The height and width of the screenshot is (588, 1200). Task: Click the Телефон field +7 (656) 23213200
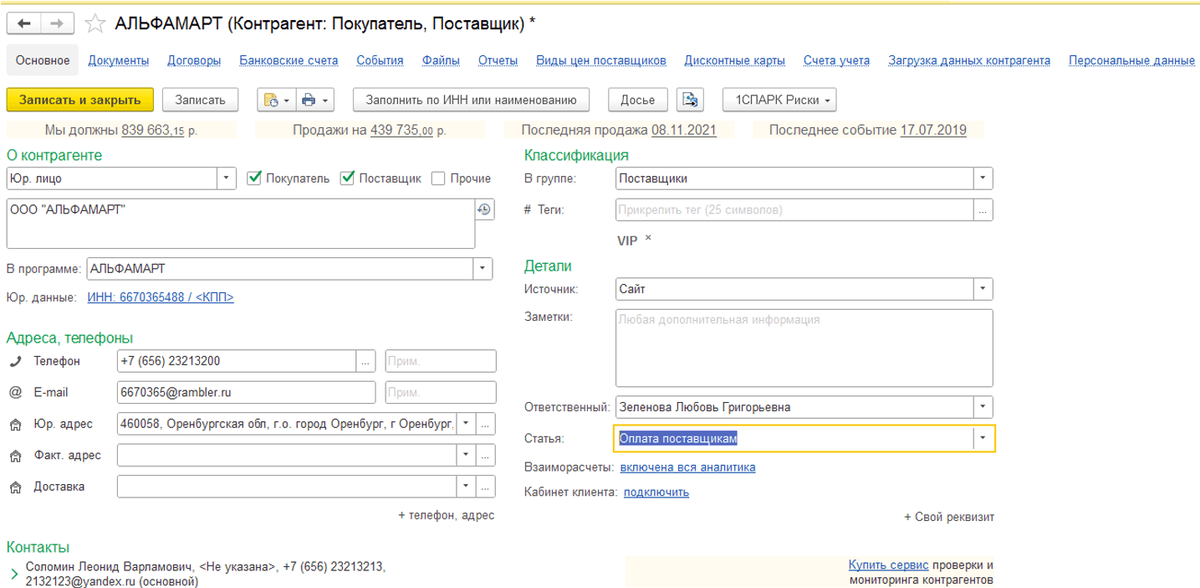(x=237, y=361)
